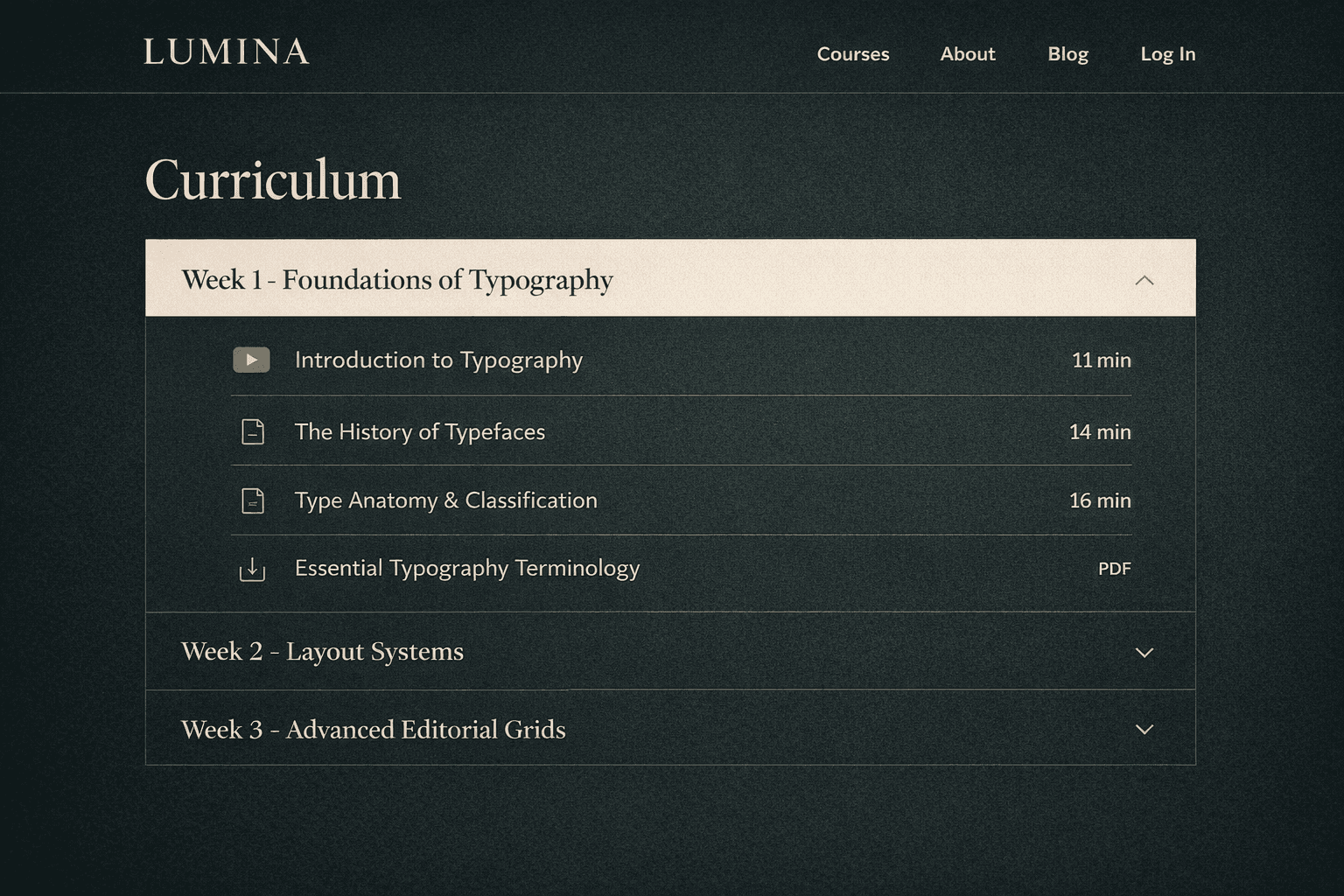Download the Essential Typography Terminology PDF

[467, 569]
